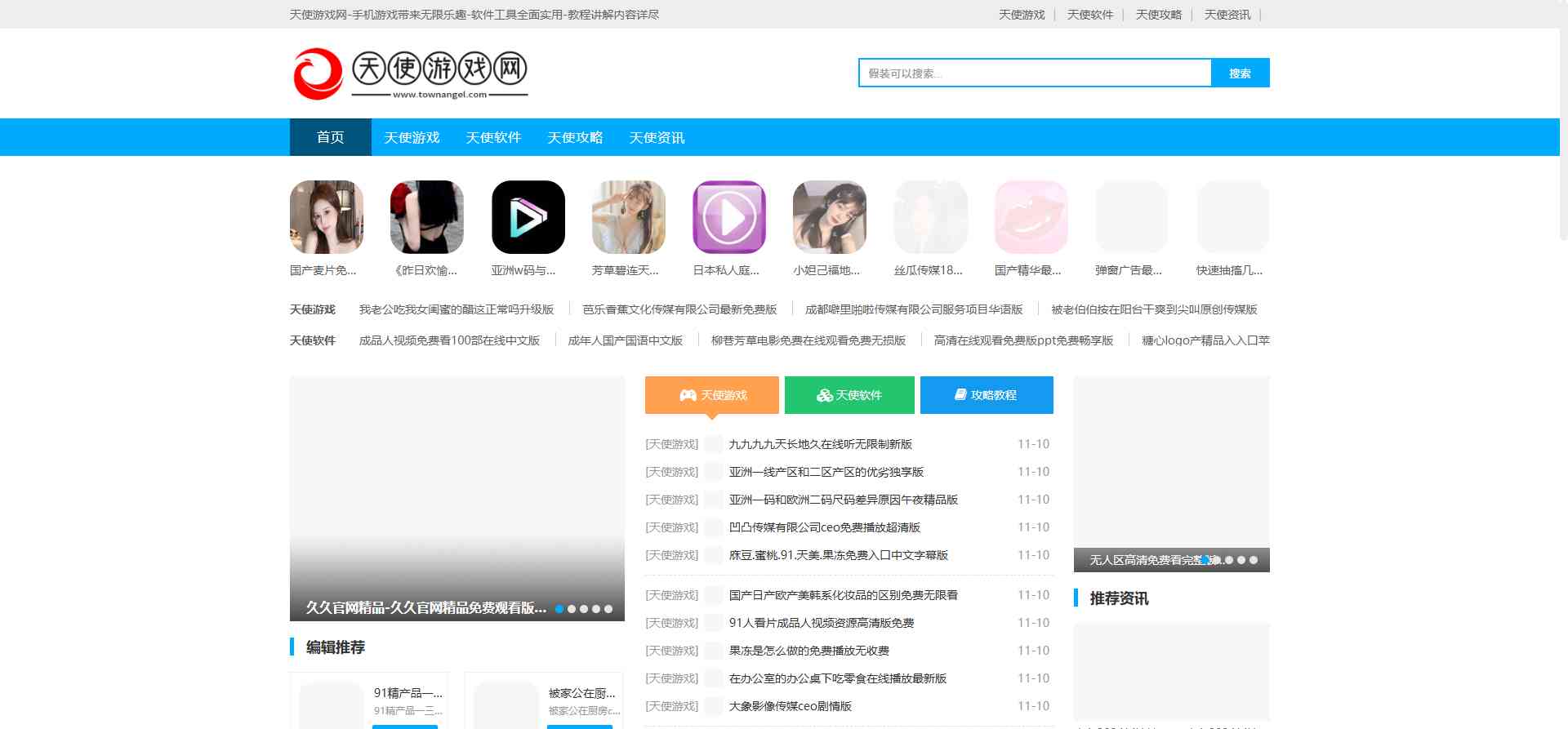
Task: Select the orange 天使游戏 gamepad tab
Action: click(x=711, y=395)
